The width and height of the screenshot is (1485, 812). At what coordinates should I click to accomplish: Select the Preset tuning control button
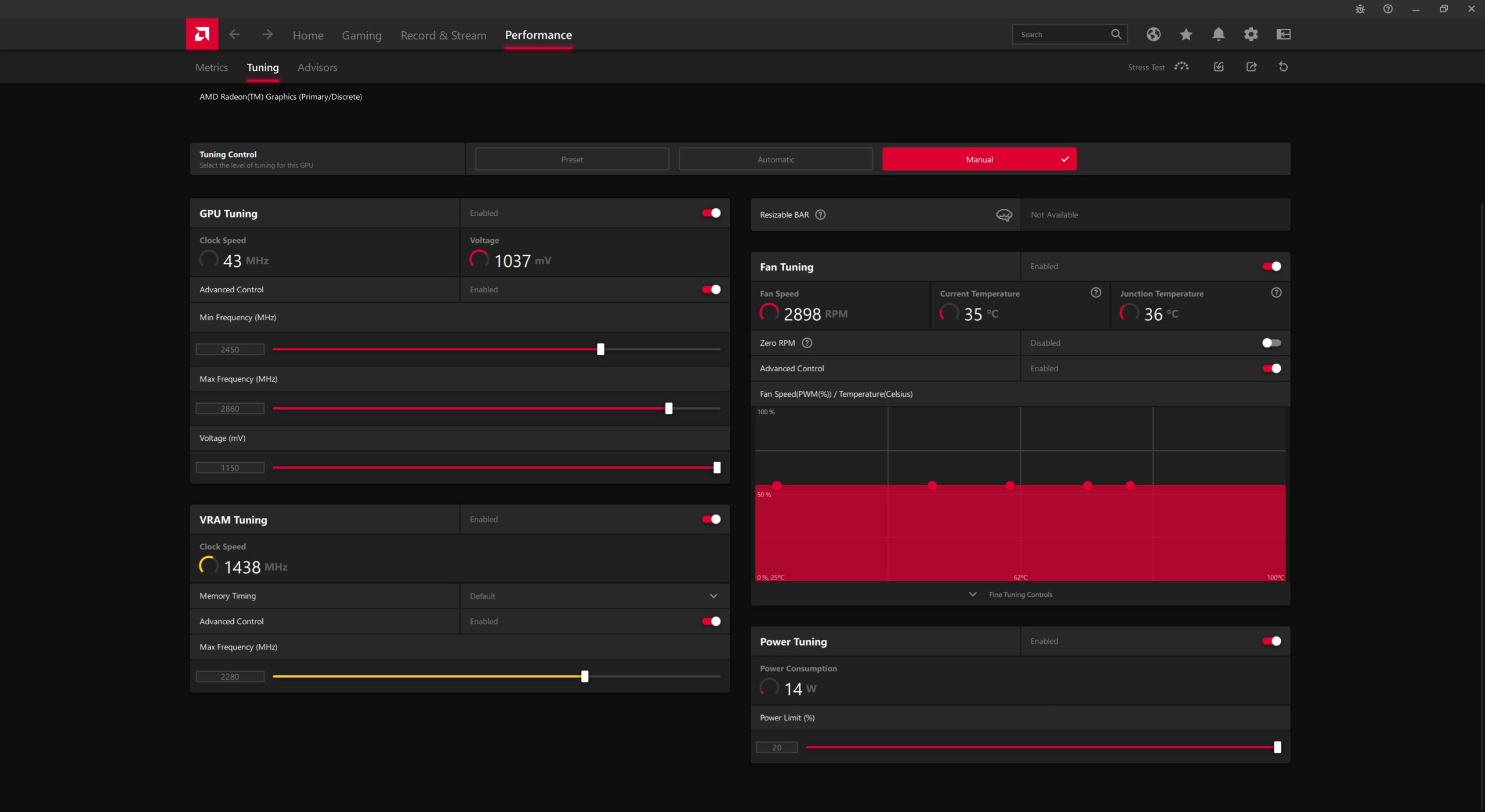click(x=572, y=159)
